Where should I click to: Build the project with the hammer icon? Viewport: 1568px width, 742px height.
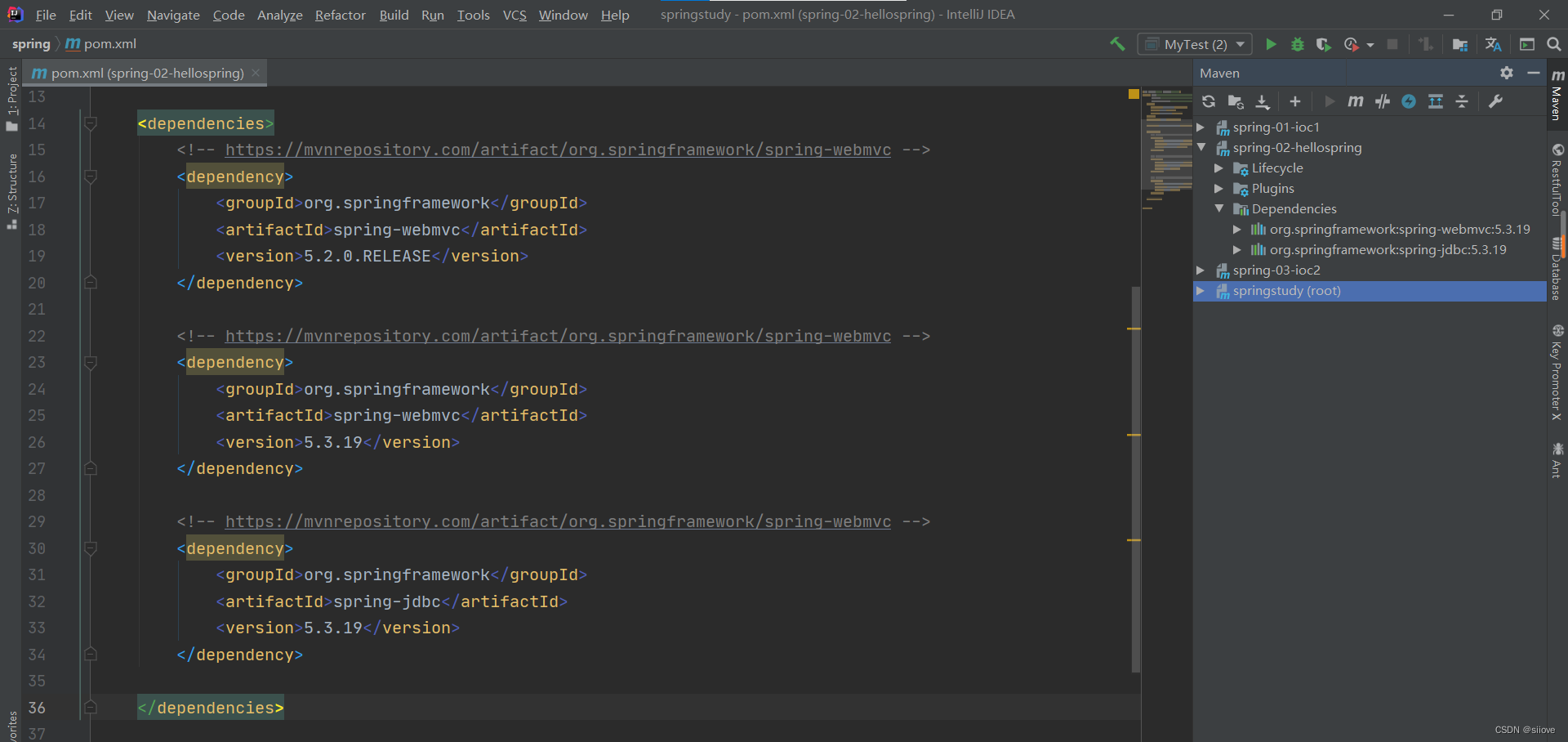click(x=1117, y=44)
